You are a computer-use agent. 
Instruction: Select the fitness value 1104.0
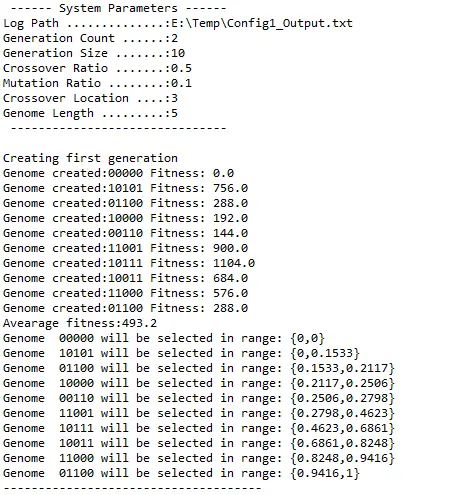pyautogui.click(x=234, y=263)
